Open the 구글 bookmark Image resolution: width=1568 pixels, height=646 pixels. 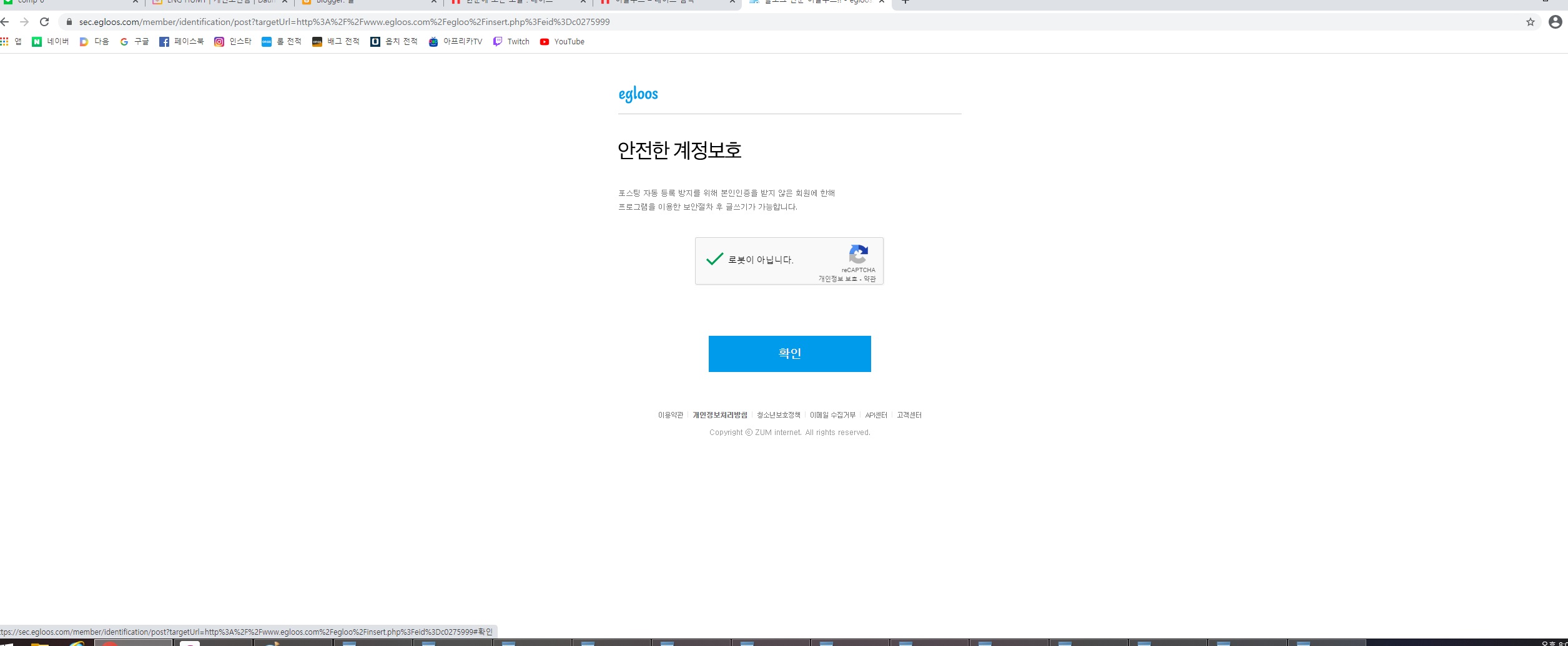click(134, 42)
